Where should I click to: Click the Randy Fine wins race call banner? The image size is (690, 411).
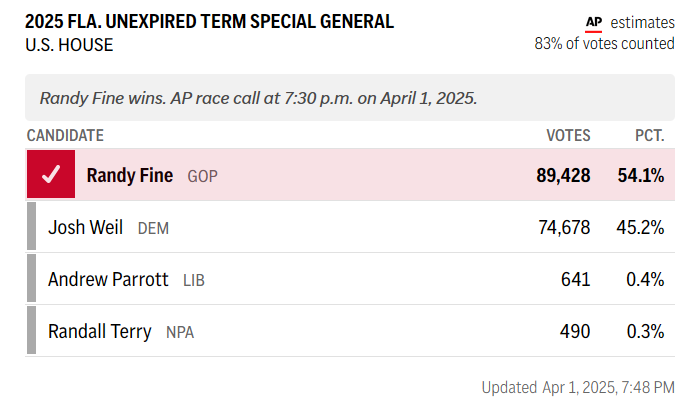[350, 98]
